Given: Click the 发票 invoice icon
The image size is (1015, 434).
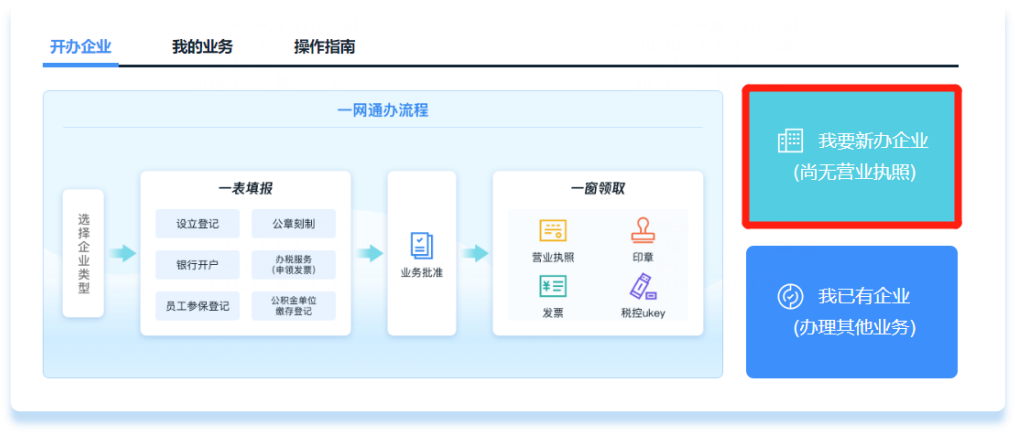Looking at the screenshot, I should pos(553,287).
